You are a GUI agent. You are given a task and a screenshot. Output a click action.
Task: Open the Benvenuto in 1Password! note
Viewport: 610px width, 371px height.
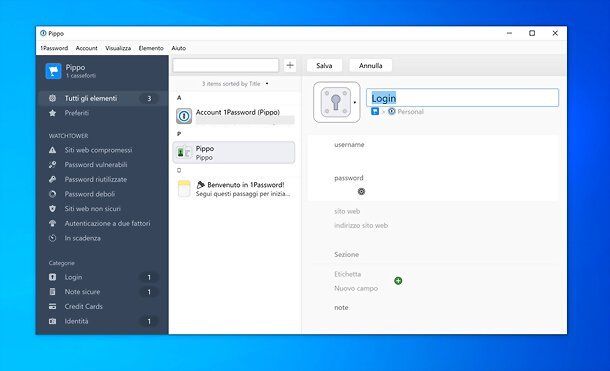[x=234, y=189]
